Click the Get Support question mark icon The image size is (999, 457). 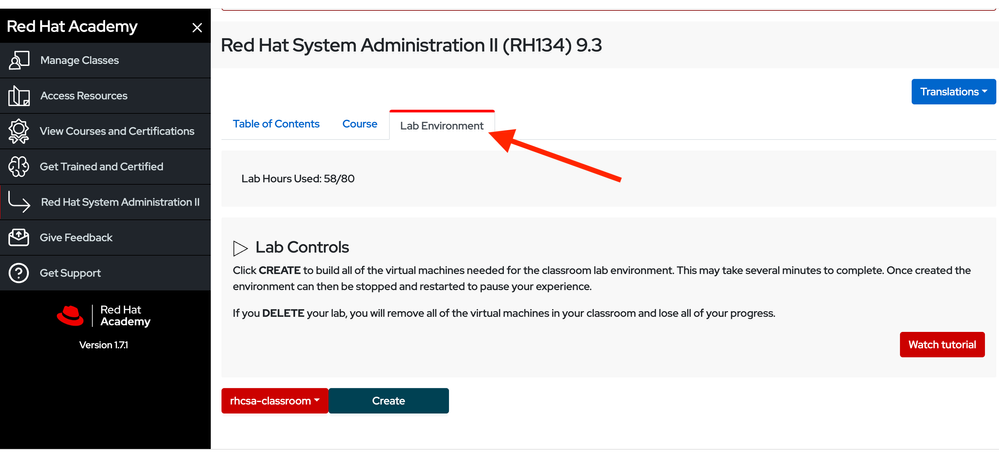click(18, 273)
